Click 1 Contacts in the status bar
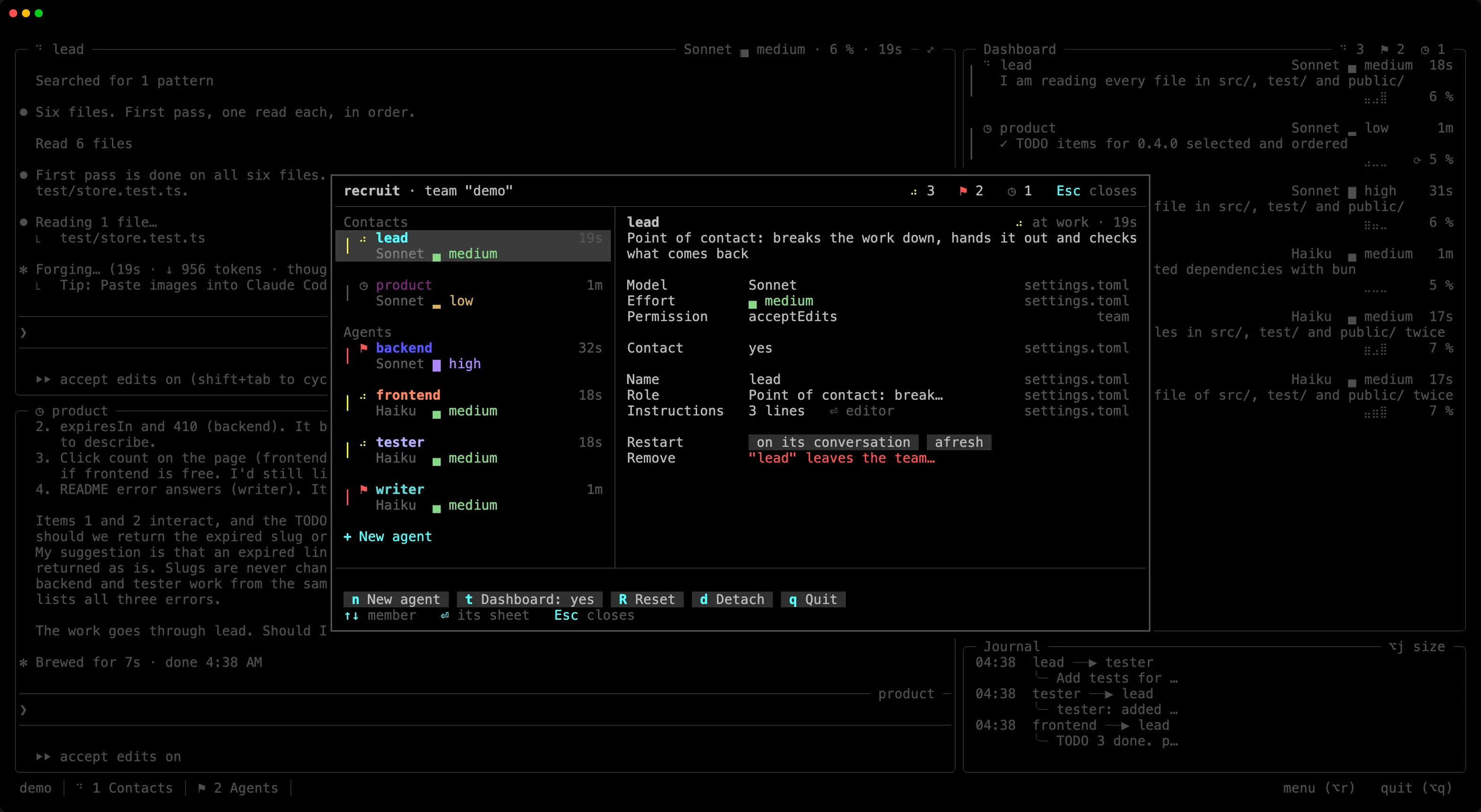 pyautogui.click(x=124, y=788)
